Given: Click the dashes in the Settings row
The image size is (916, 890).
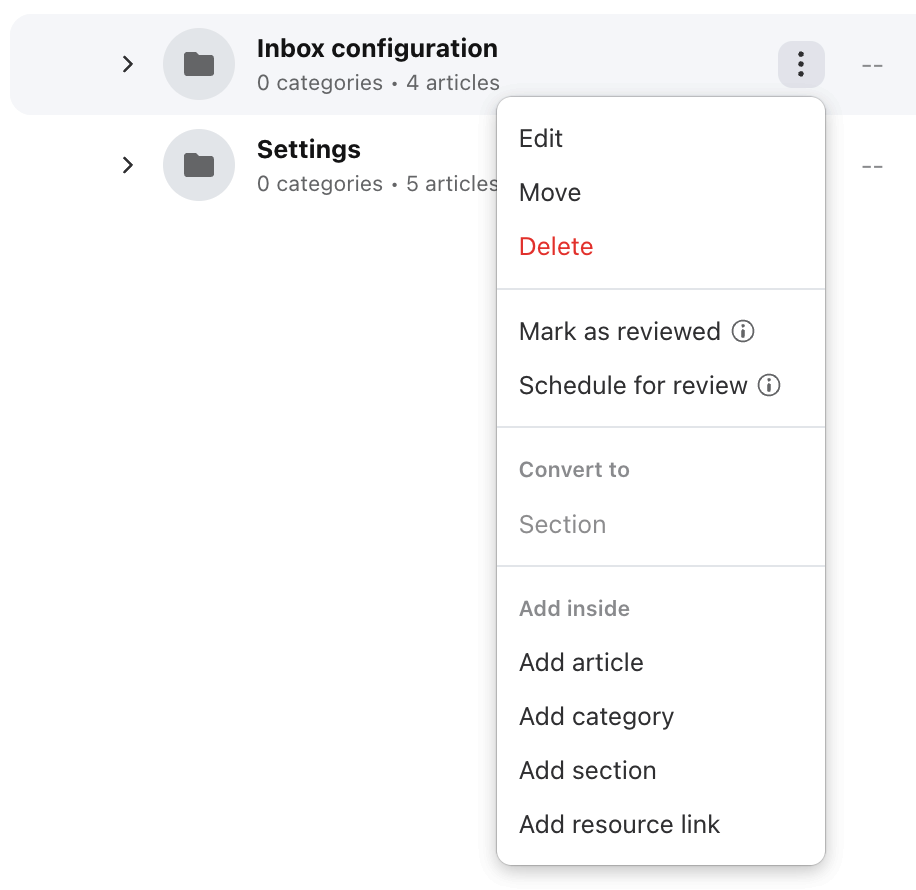Looking at the screenshot, I should click(872, 167).
